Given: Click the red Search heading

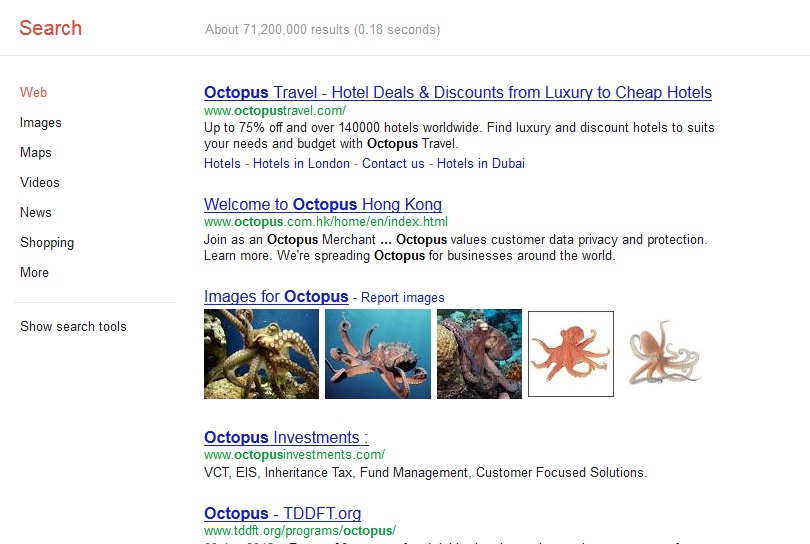Looking at the screenshot, I should [x=51, y=28].
